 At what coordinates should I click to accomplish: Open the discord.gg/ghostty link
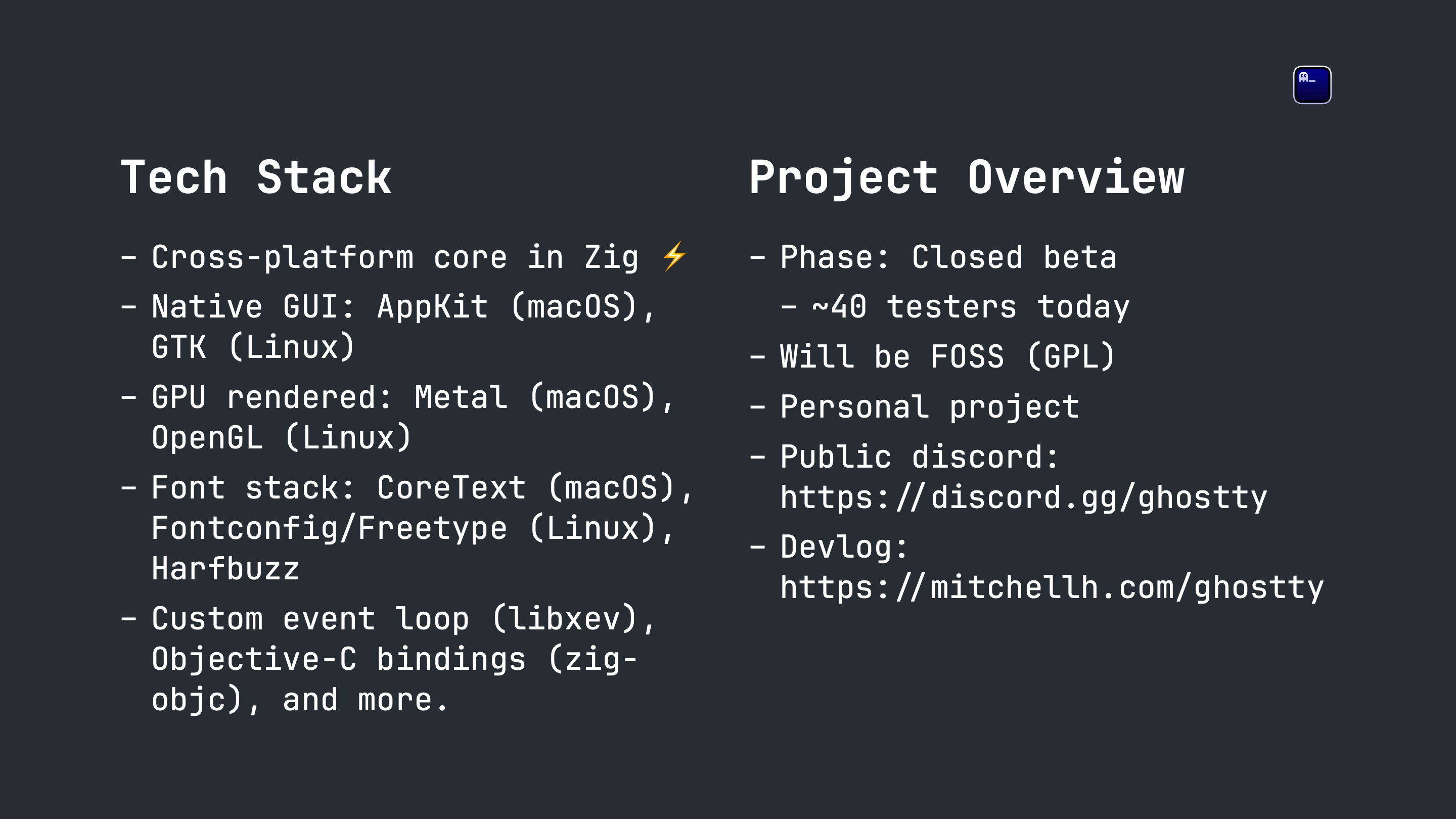pyautogui.click(x=1024, y=497)
